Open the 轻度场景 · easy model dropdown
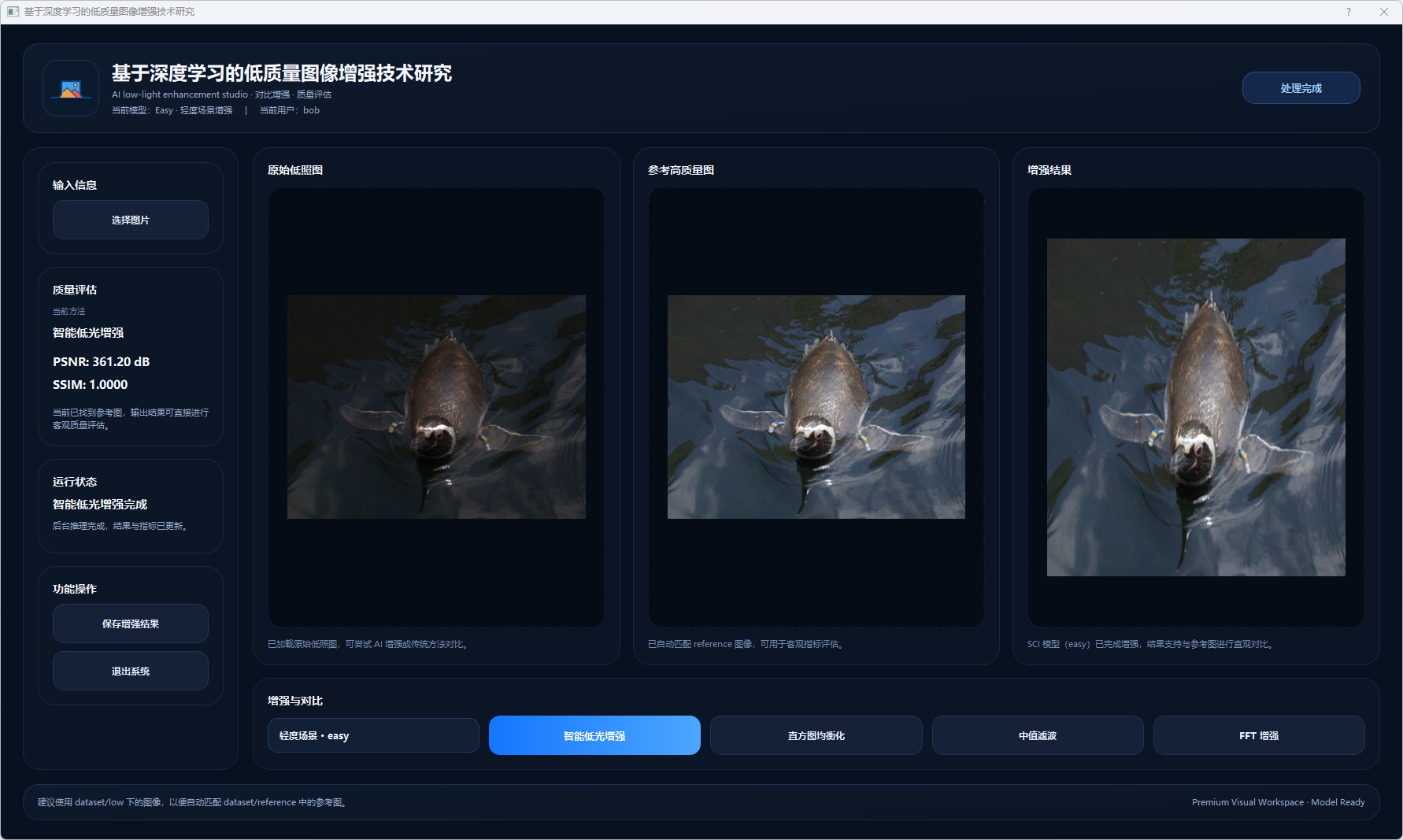Screen dimensions: 1403x840 click(x=373, y=735)
